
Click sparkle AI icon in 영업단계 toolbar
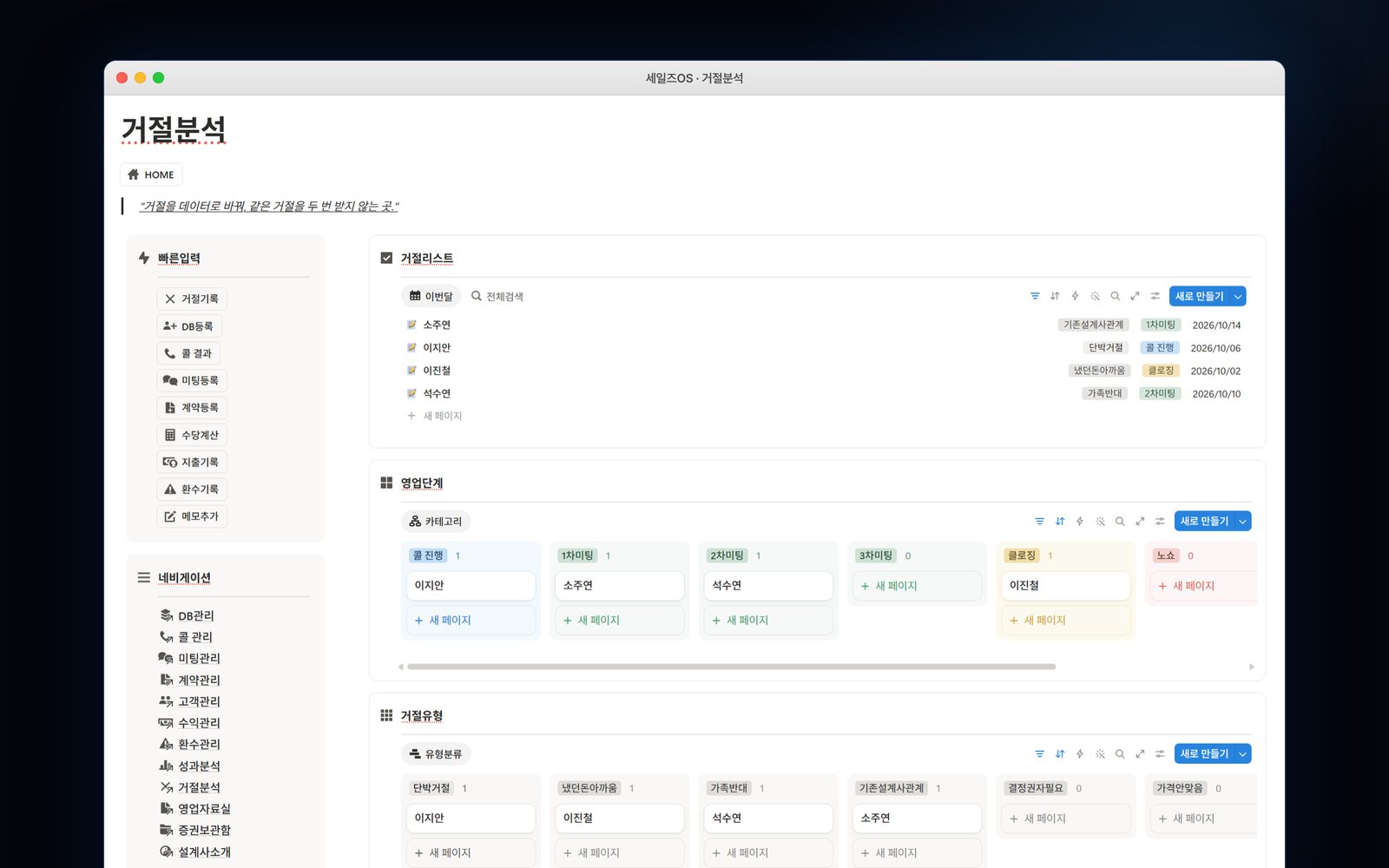pos(1100,521)
